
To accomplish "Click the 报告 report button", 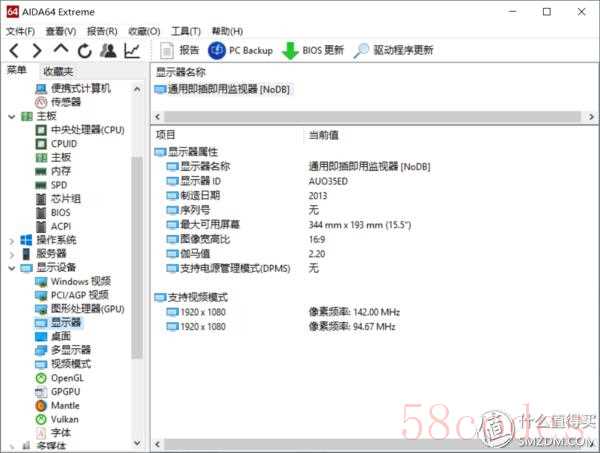I will (x=179, y=51).
